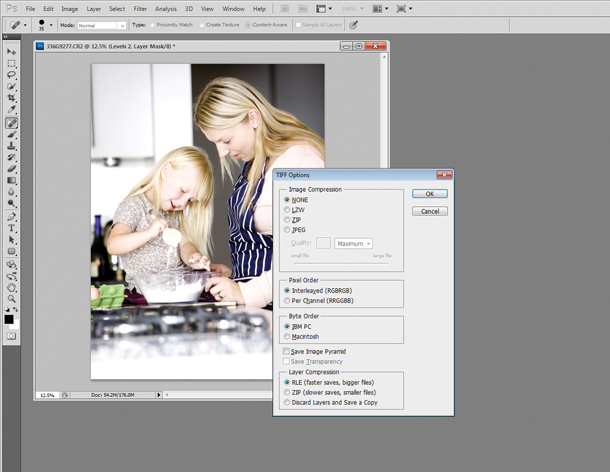Select the Brush tool
610x472 pixels.
pos(11,135)
